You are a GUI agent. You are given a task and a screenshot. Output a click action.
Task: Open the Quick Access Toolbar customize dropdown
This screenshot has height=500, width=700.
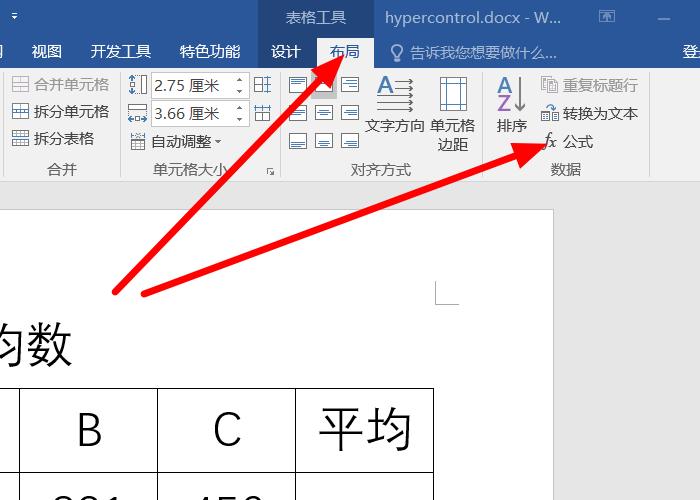[x=15, y=16]
